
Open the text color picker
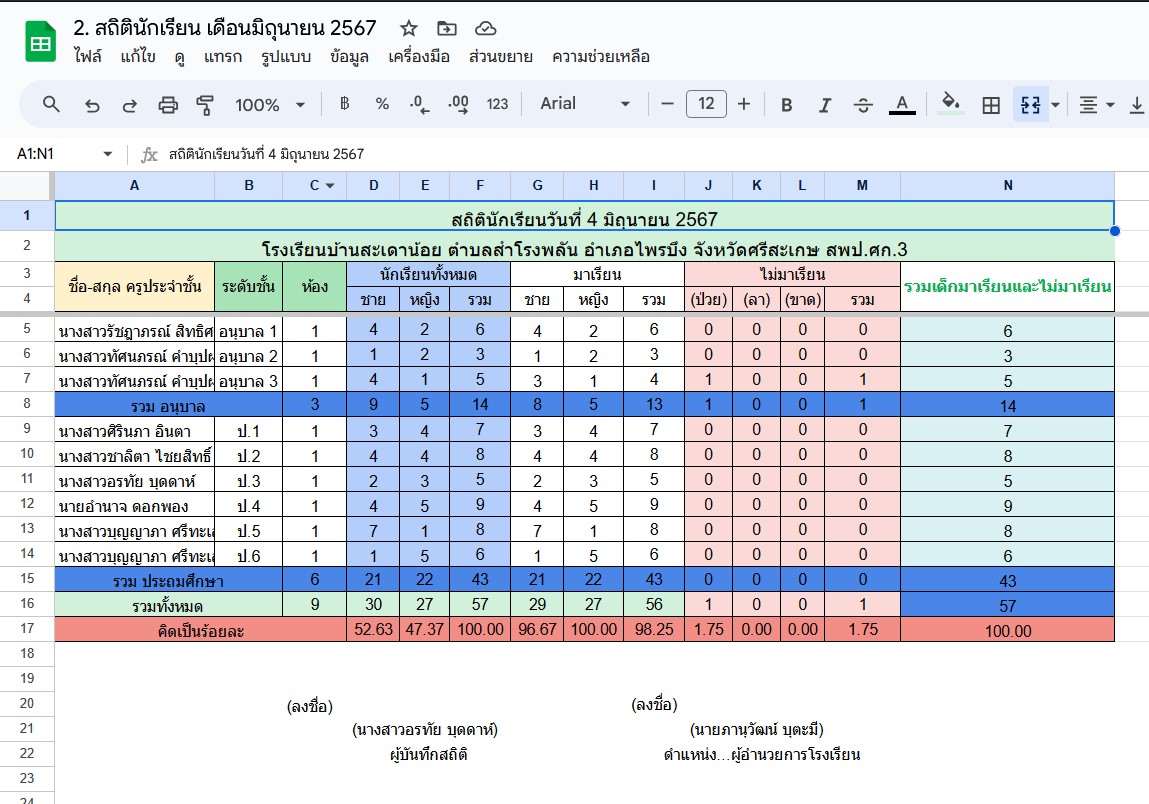click(902, 105)
